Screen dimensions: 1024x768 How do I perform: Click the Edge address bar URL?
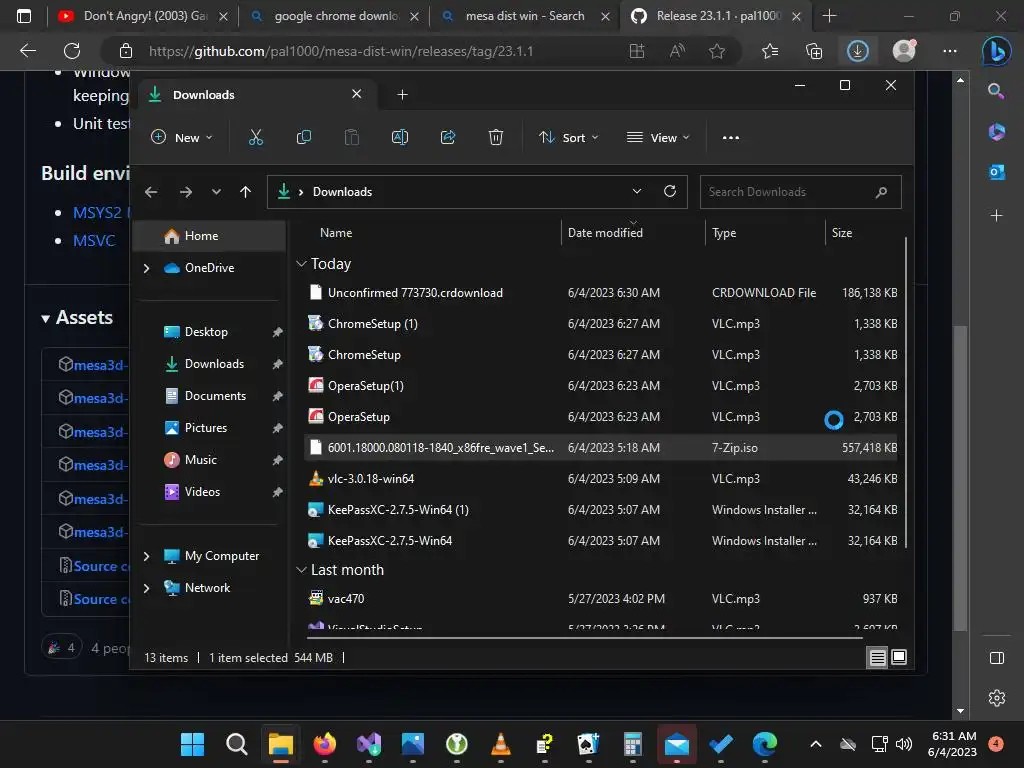click(340, 51)
